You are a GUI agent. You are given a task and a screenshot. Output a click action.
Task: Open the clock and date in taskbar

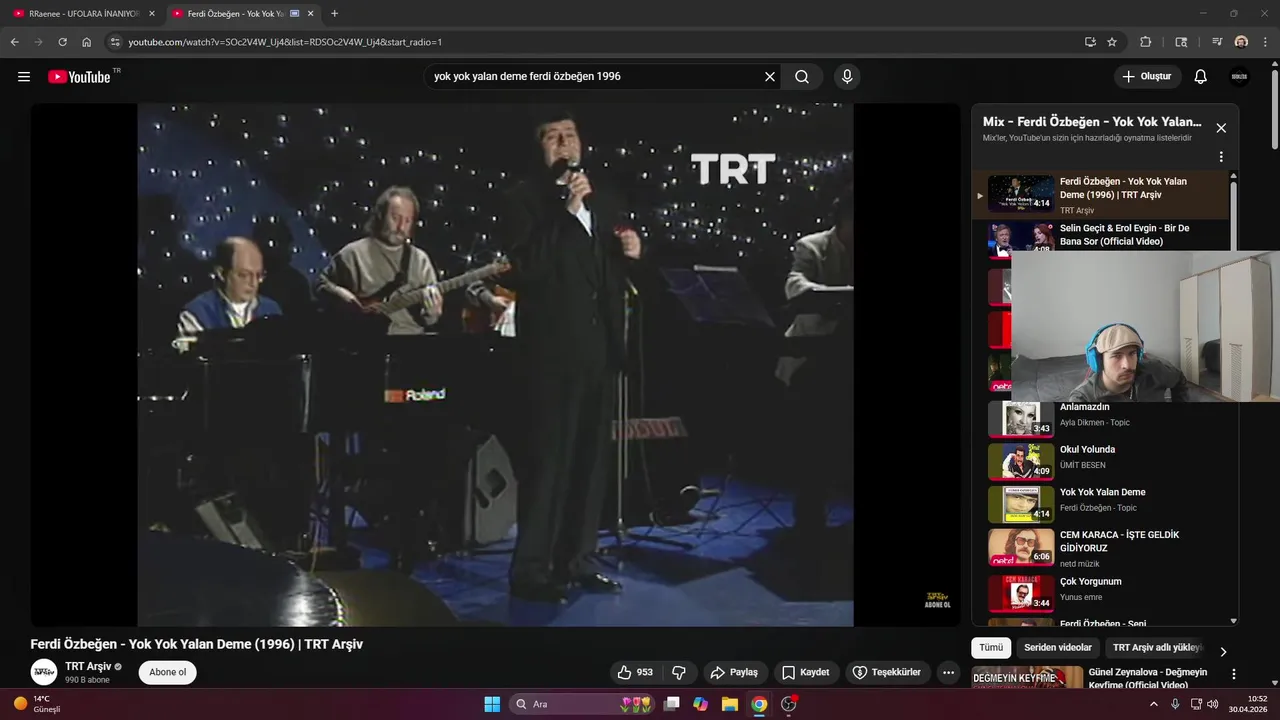click(1248, 704)
